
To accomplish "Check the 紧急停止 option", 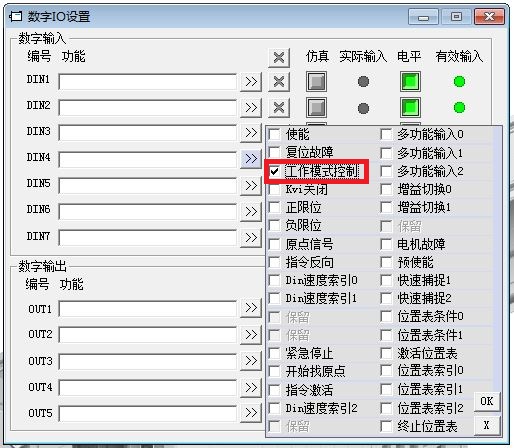I will (x=275, y=353).
